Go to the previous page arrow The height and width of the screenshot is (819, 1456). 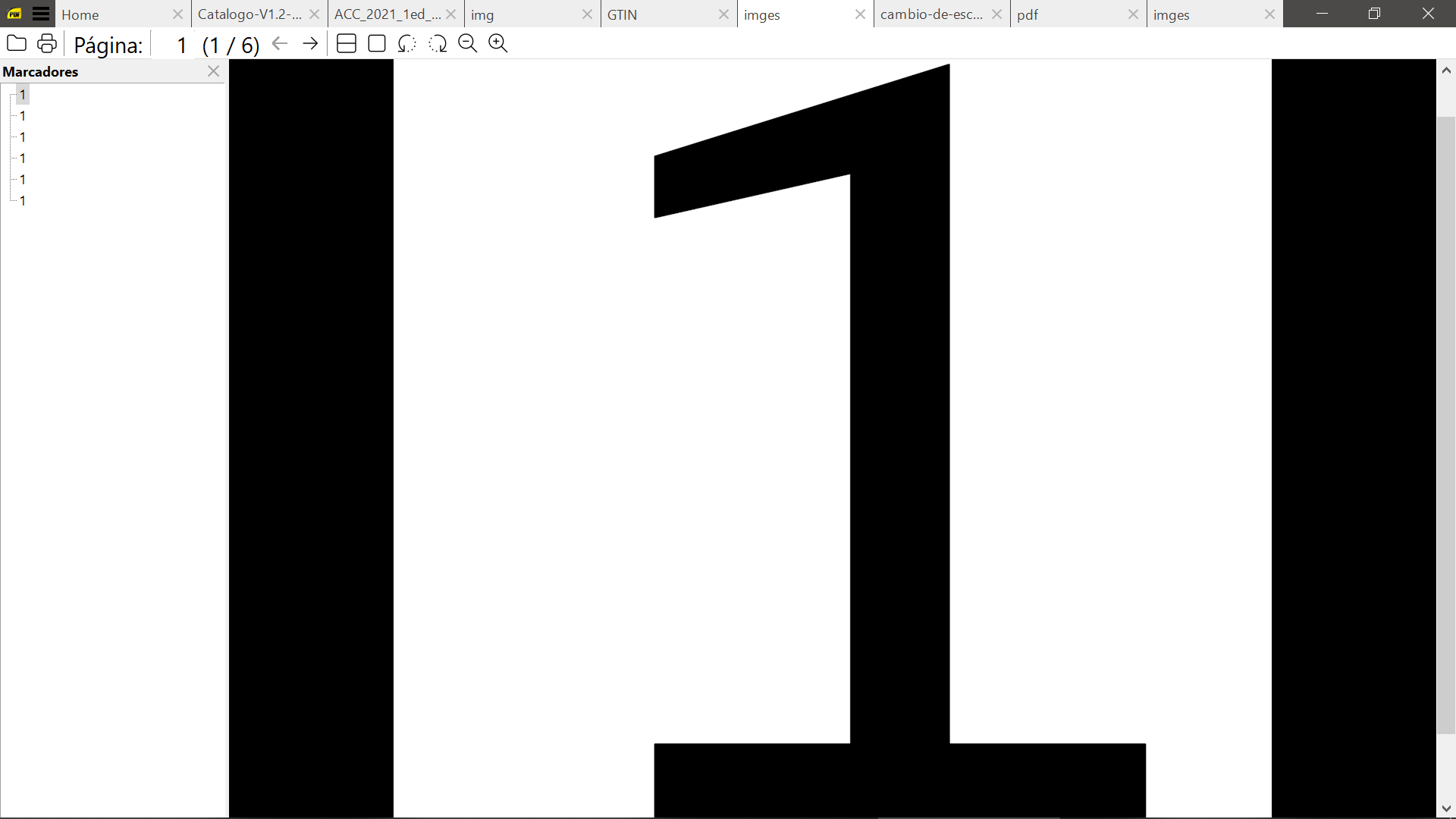[x=280, y=44]
